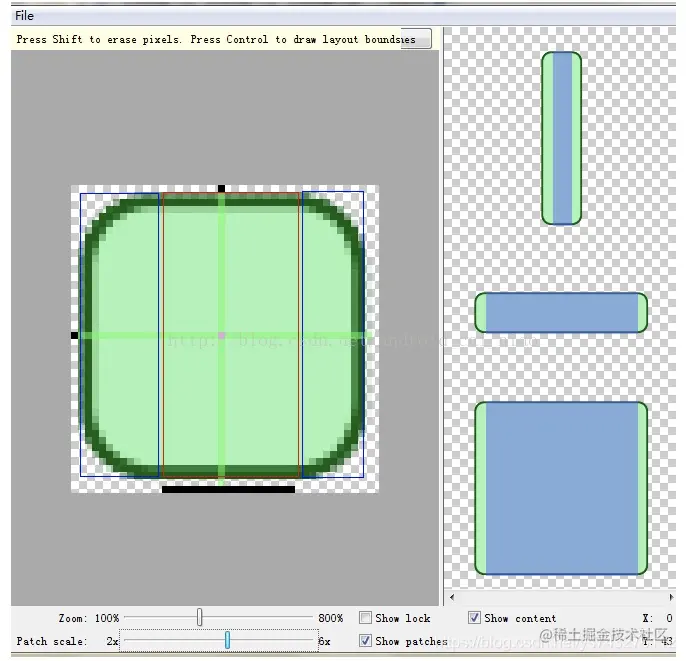This screenshot has width=686, height=661.
Task: Select the large both-directions stretched preview
Action: pos(561,488)
